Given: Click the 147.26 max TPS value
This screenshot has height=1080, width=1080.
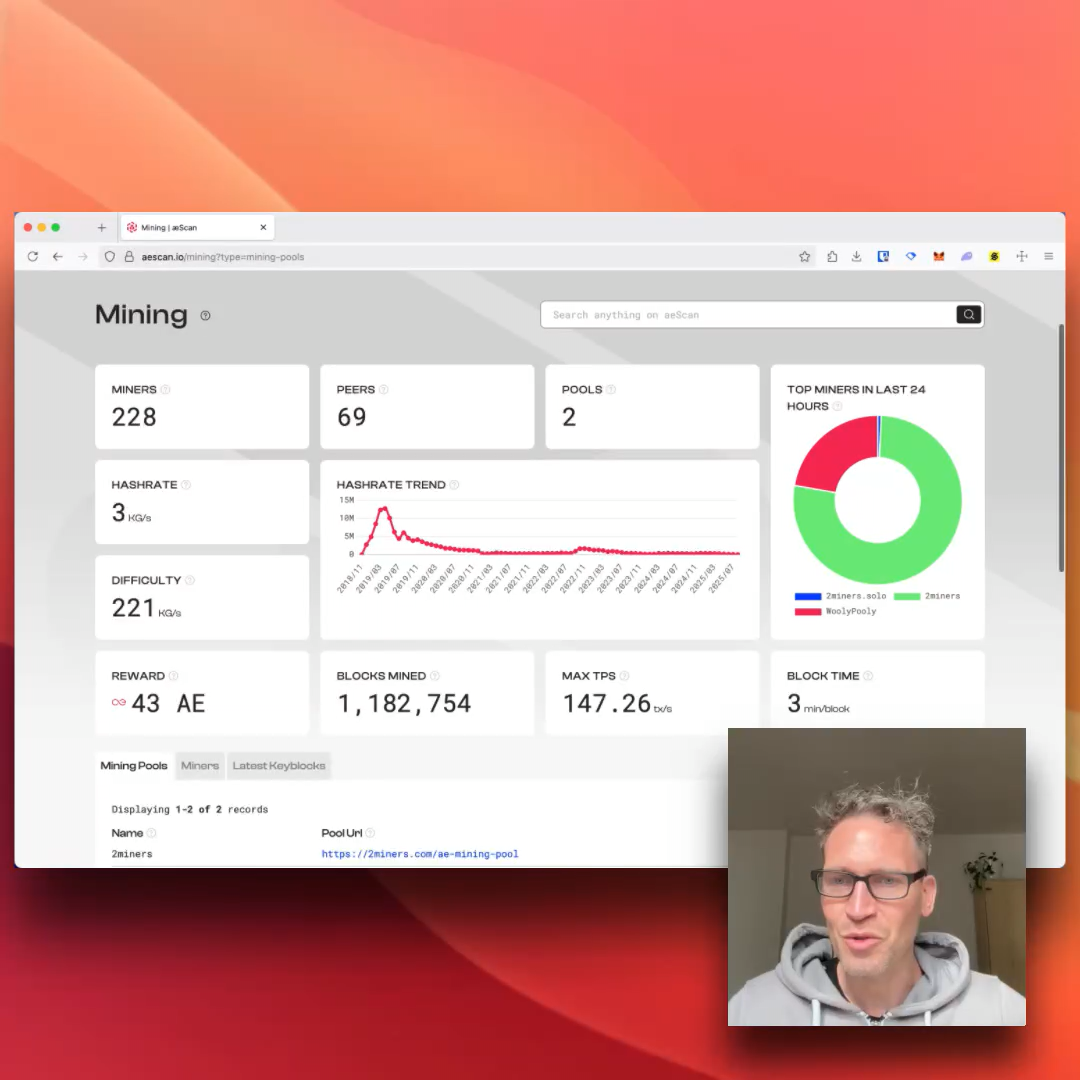Looking at the screenshot, I should pos(606,703).
